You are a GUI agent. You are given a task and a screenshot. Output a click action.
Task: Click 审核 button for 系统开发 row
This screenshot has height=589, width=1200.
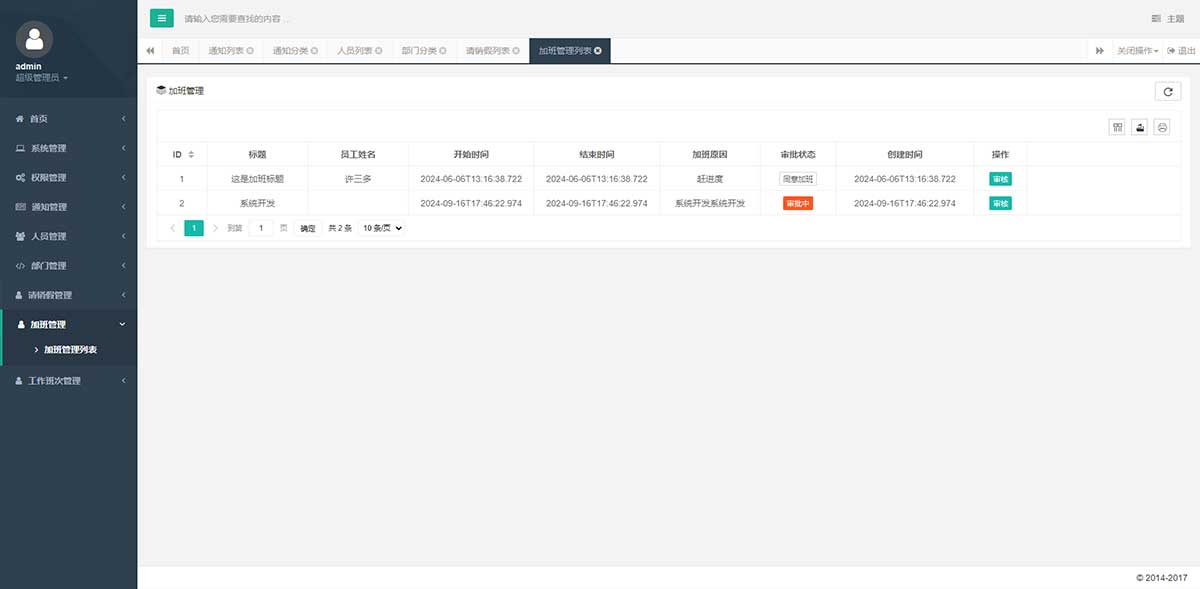tap(999, 203)
